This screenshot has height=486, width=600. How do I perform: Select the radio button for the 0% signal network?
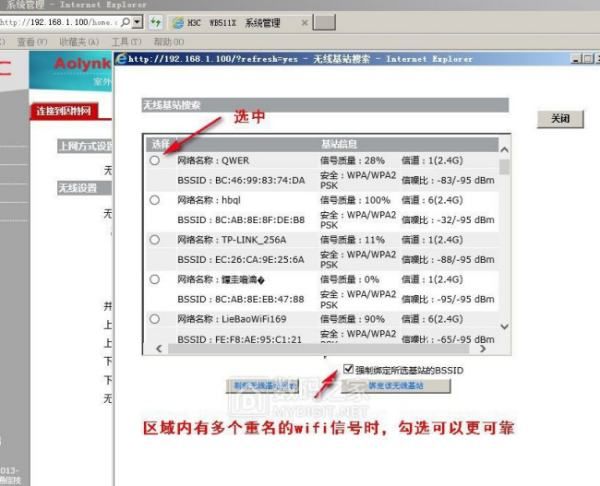tap(154, 279)
